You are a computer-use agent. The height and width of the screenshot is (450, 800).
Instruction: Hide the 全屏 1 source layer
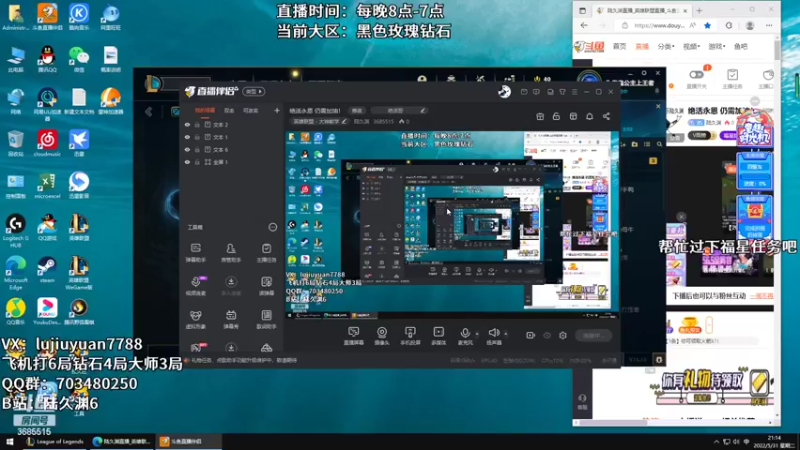(187, 162)
